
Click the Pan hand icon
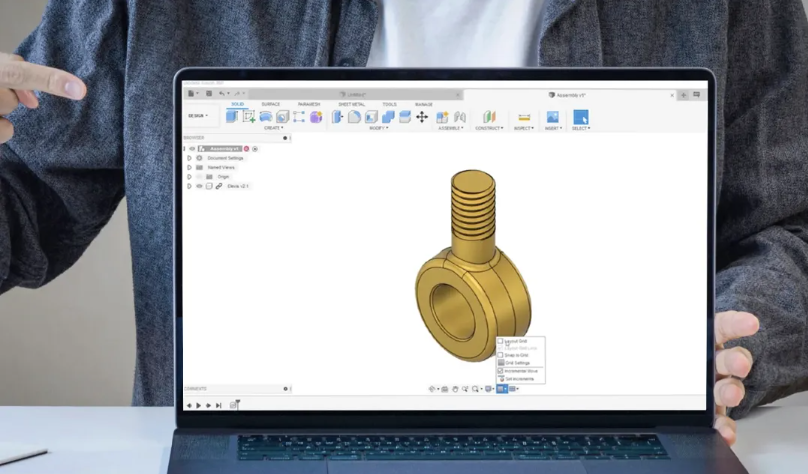(455, 389)
